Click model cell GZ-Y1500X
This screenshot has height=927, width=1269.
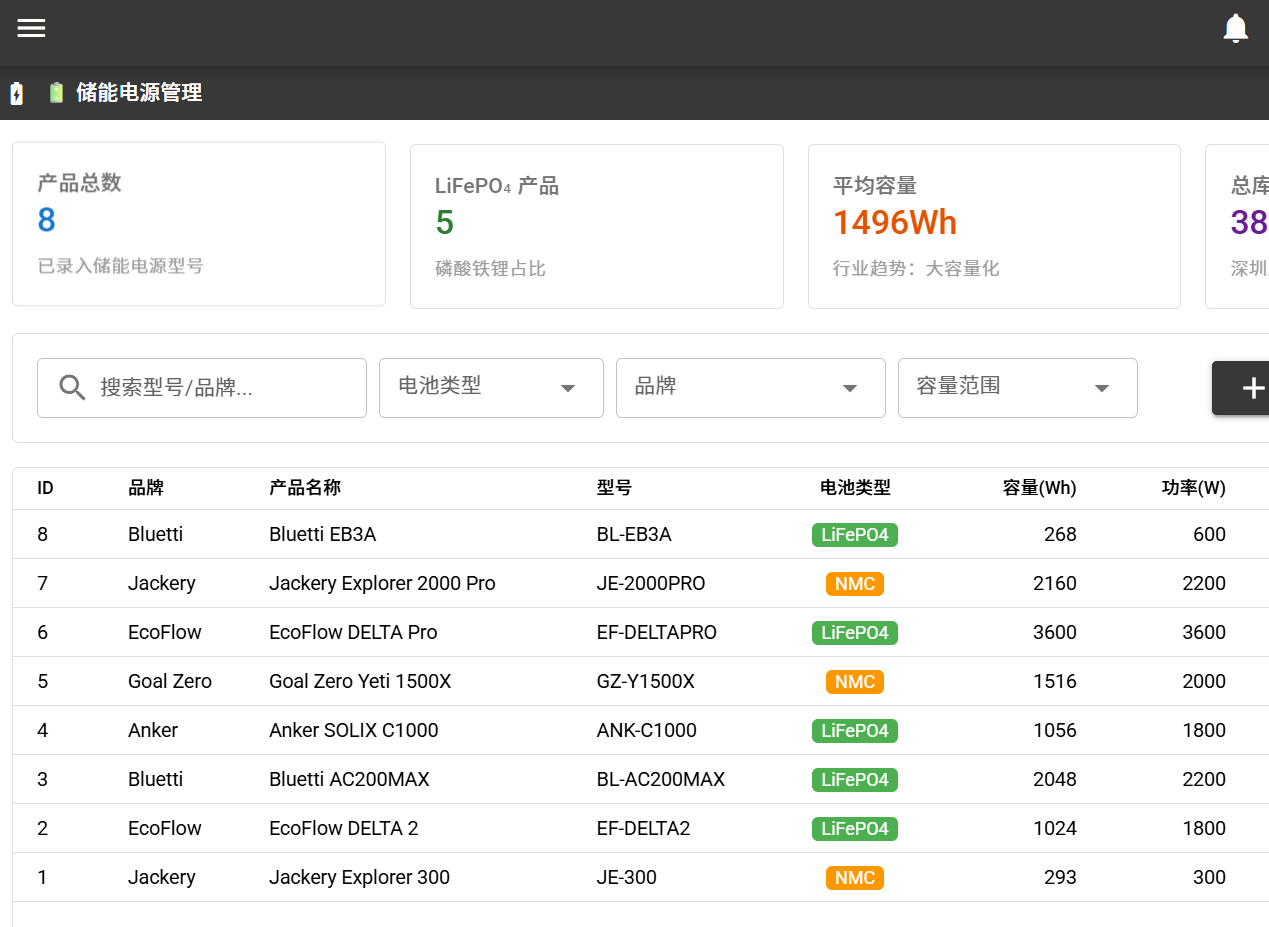(x=646, y=681)
